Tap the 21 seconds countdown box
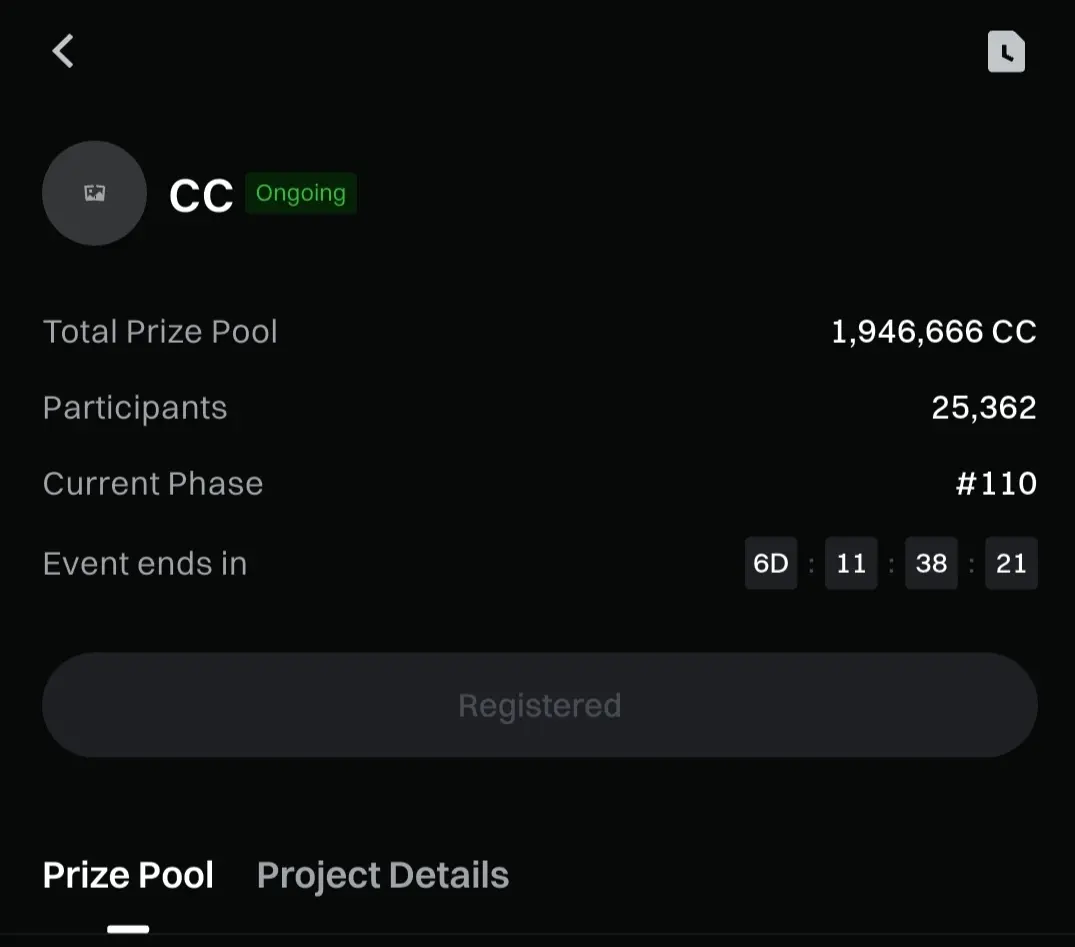Image resolution: width=1075 pixels, height=947 pixels. tap(1011, 564)
